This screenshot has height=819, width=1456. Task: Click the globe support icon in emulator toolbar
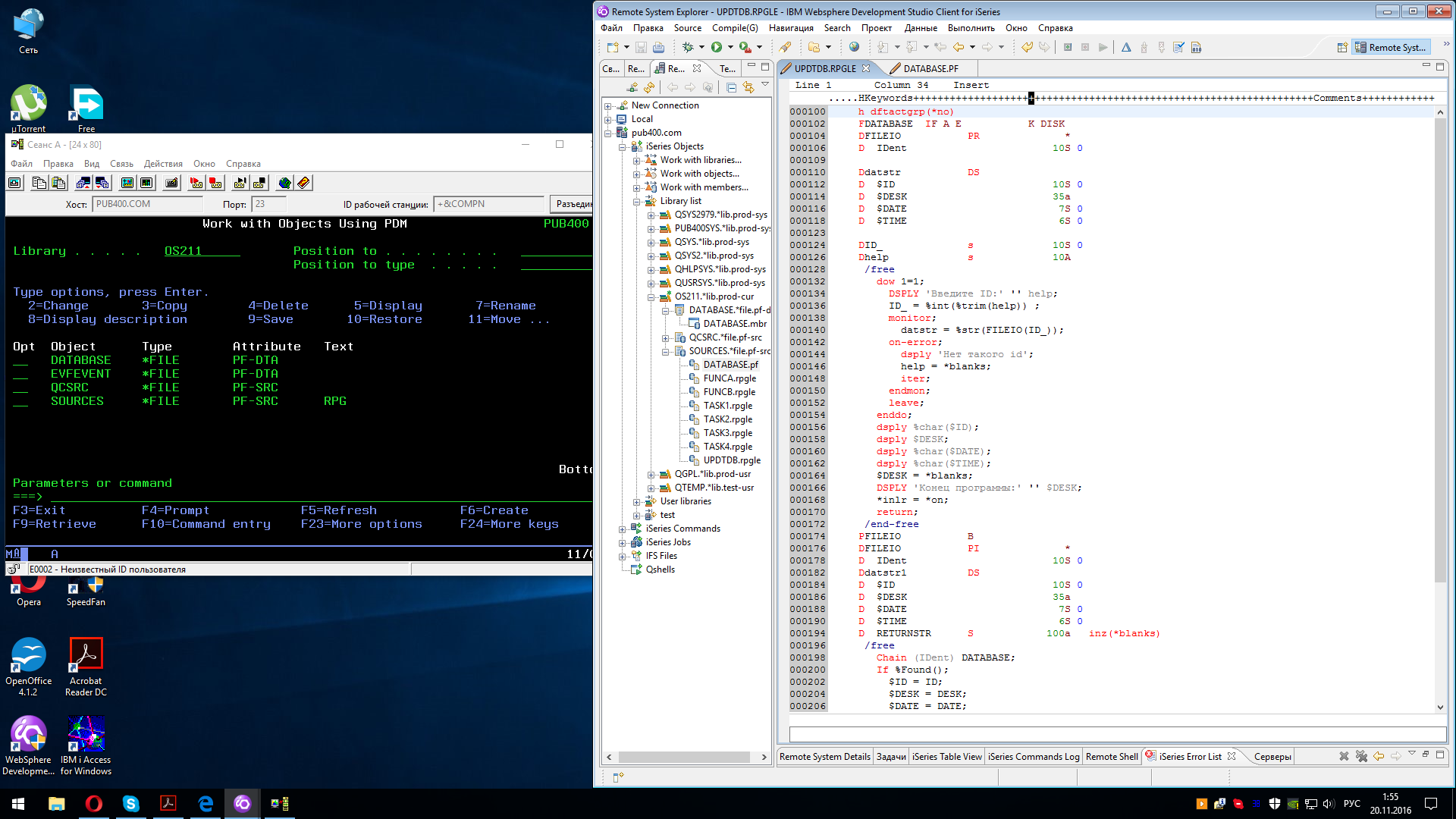[x=284, y=183]
